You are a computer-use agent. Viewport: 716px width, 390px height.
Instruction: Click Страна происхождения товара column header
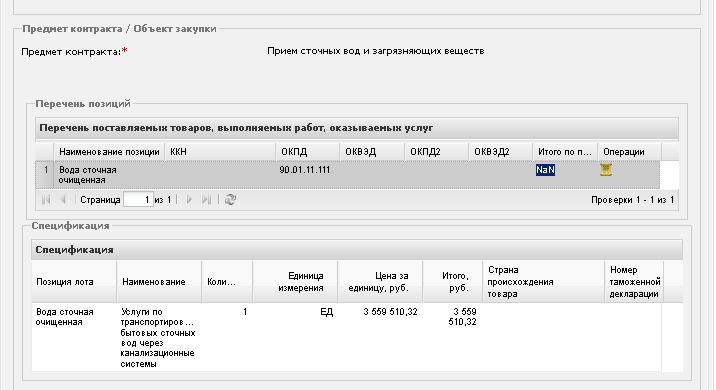pyautogui.click(x=543, y=282)
